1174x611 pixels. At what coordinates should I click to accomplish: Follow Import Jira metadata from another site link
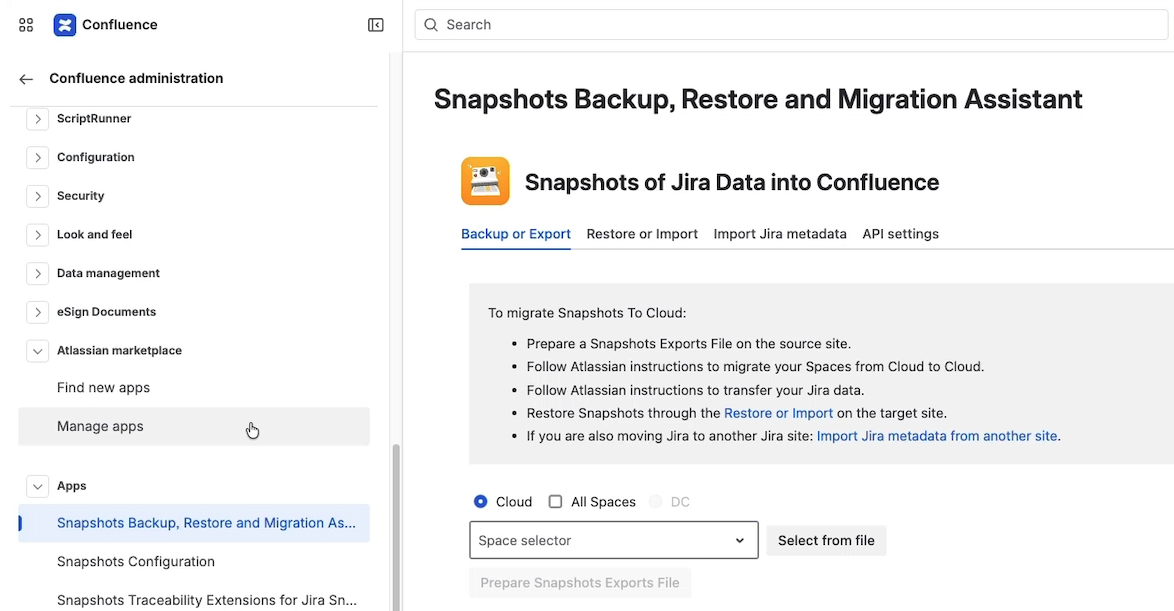tap(937, 436)
